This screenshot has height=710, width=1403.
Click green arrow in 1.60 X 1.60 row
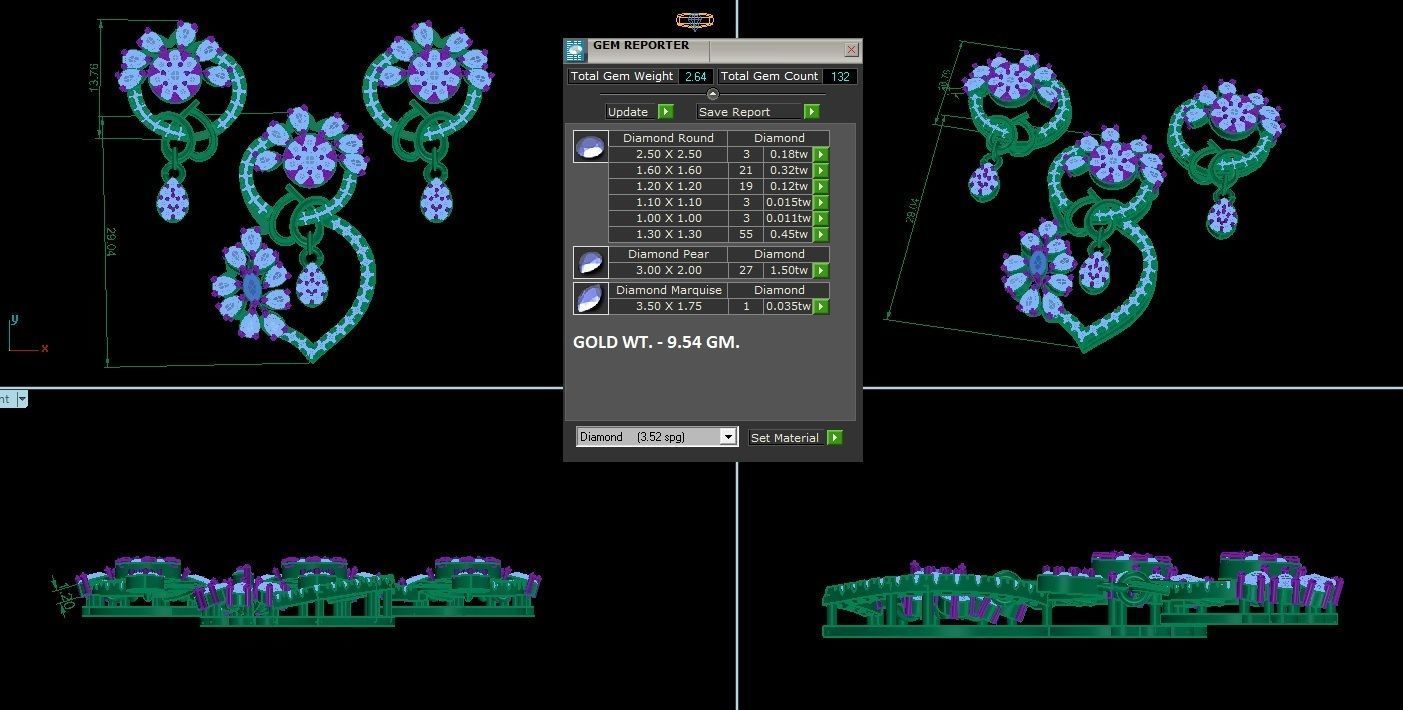pos(821,171)
